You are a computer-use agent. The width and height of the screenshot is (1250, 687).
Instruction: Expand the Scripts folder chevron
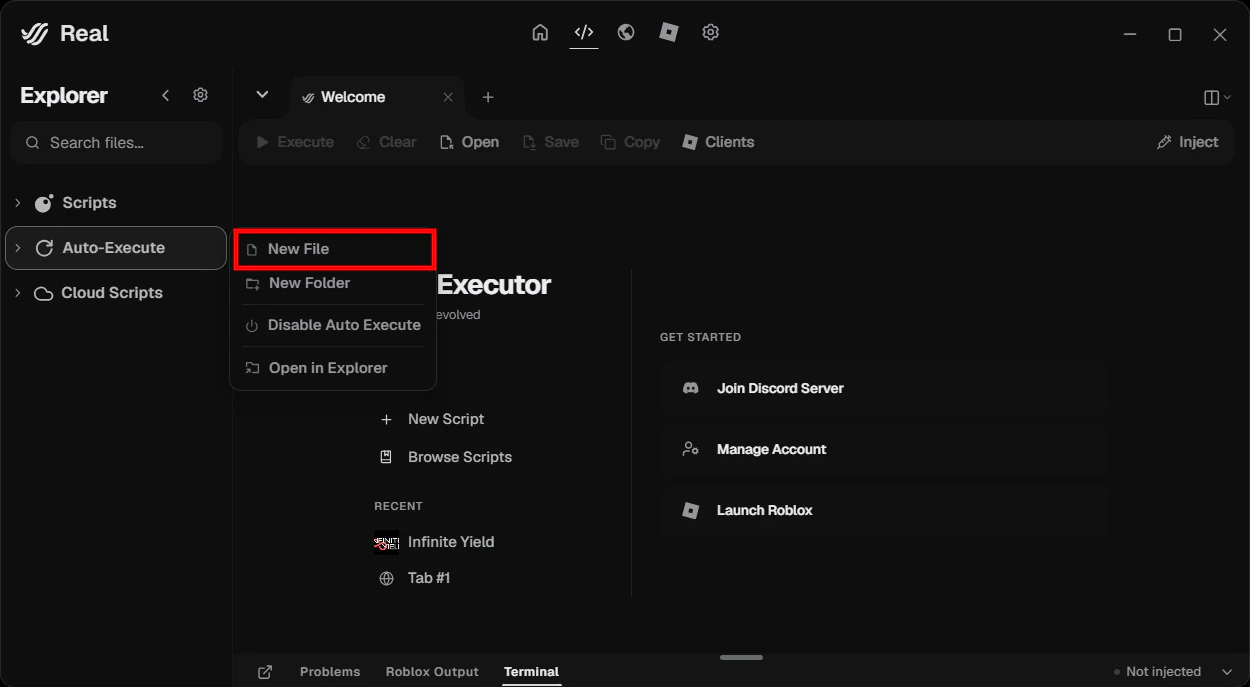(x=17, y=203)
